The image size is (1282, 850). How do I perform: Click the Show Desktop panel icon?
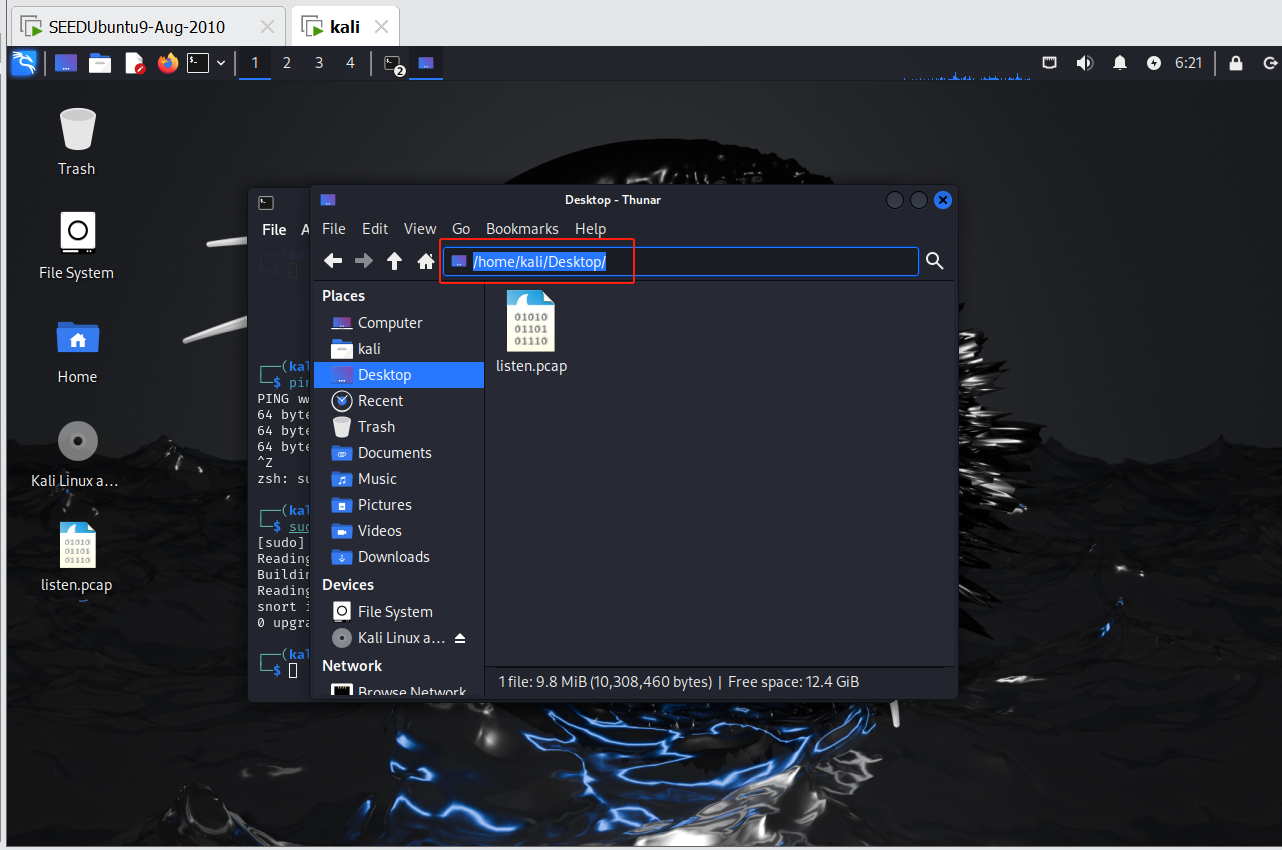[x=66, y=63]
